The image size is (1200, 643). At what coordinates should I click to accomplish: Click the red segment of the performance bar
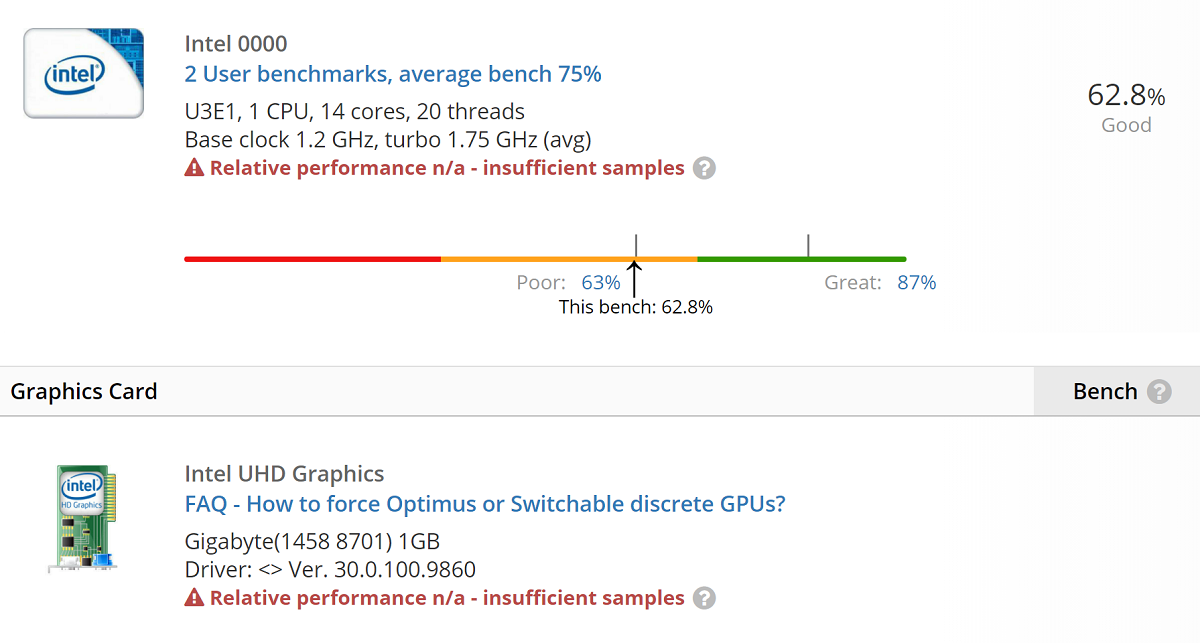point(312,259)
